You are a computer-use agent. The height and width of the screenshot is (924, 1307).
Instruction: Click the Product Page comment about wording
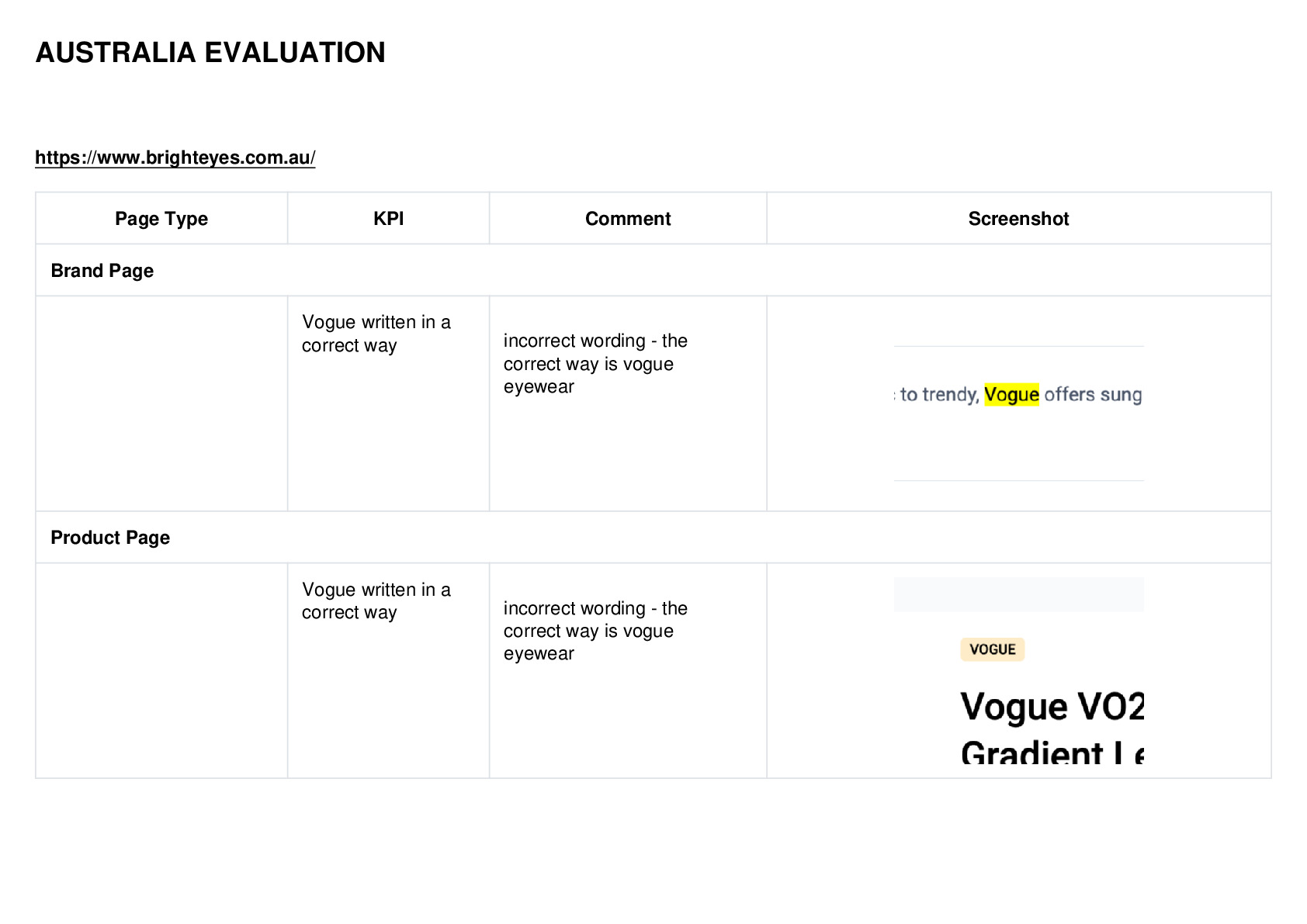595,631
